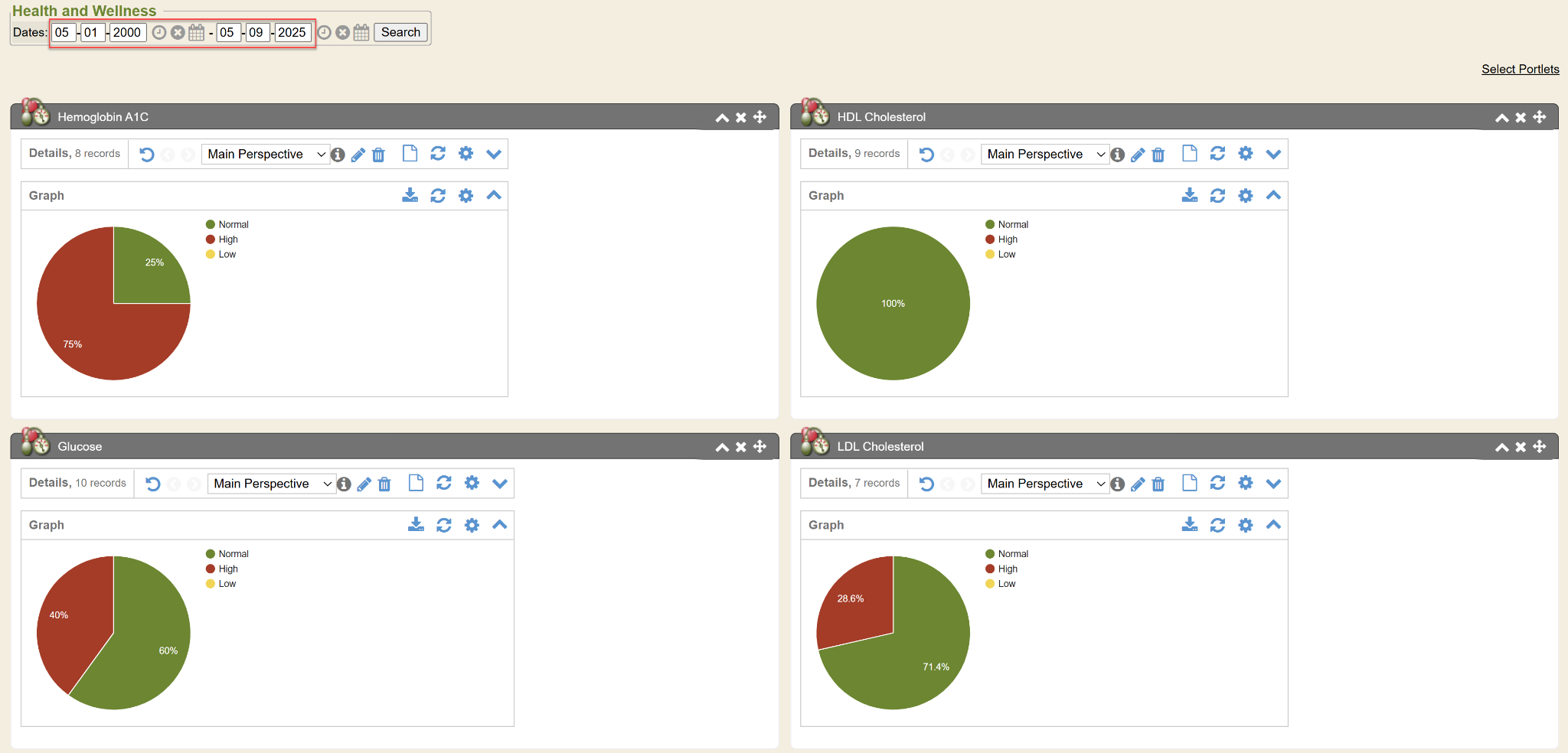Open gear settings in Glucose graph header
This screenshot has width=1568, height=753.
472,525
